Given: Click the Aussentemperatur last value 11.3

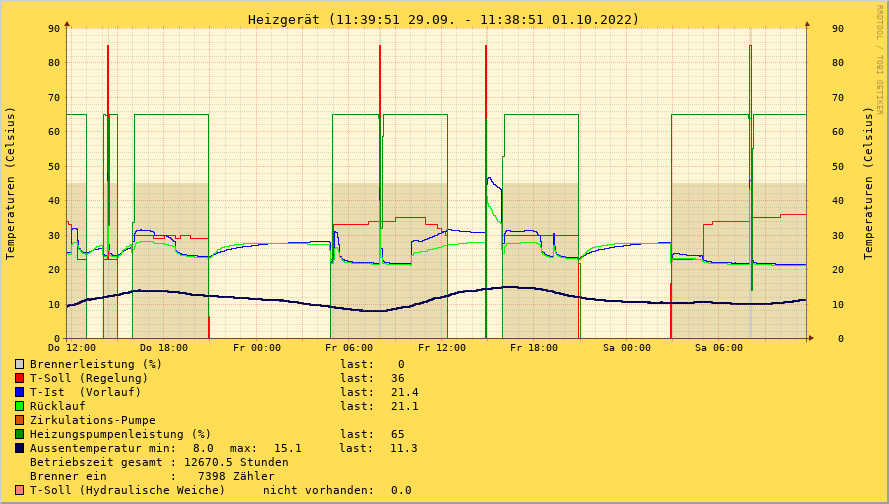Looking at the screenshot, I should (404, 448).
